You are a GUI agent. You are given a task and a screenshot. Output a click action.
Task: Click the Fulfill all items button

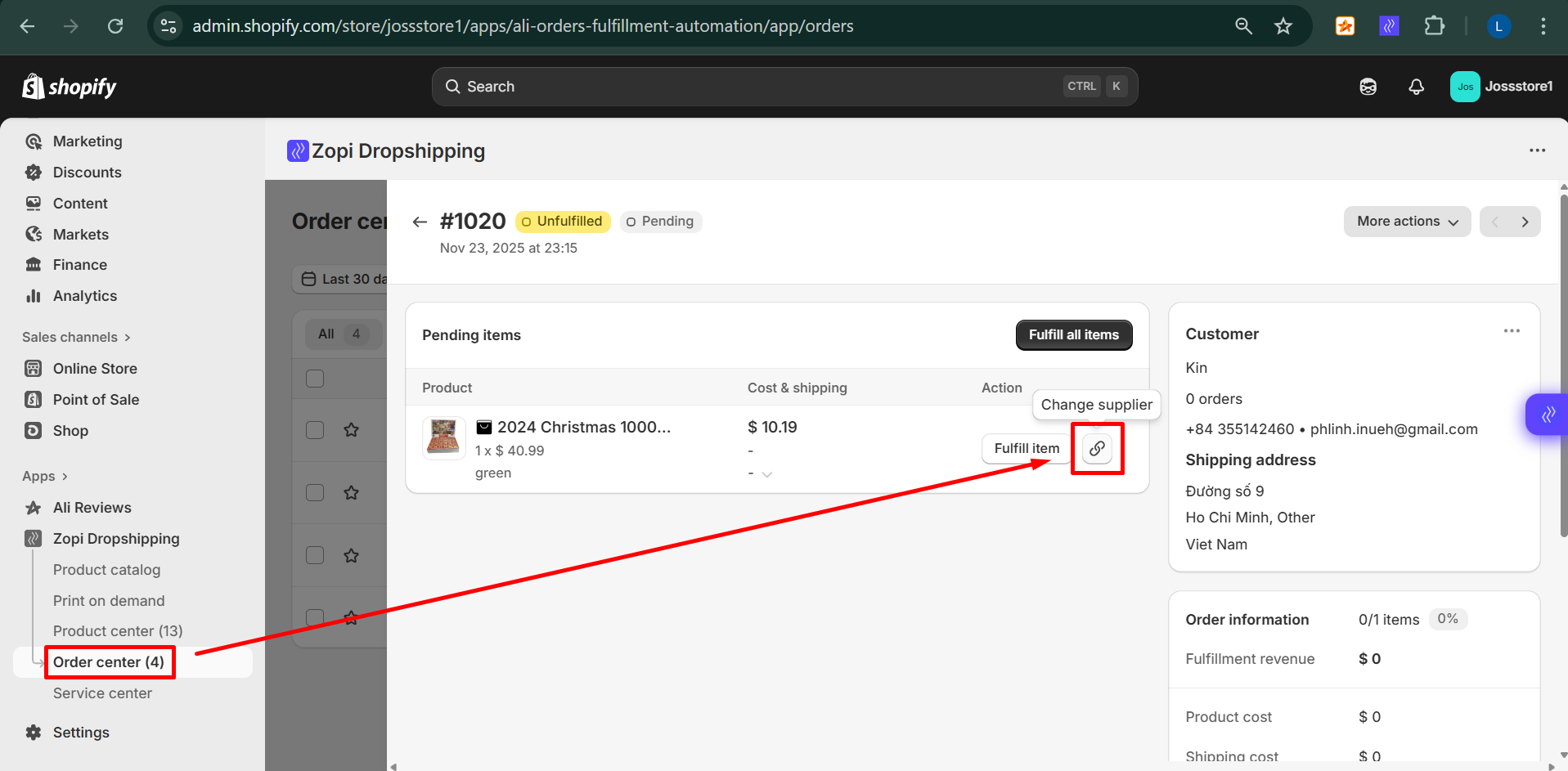(1073, 335)
